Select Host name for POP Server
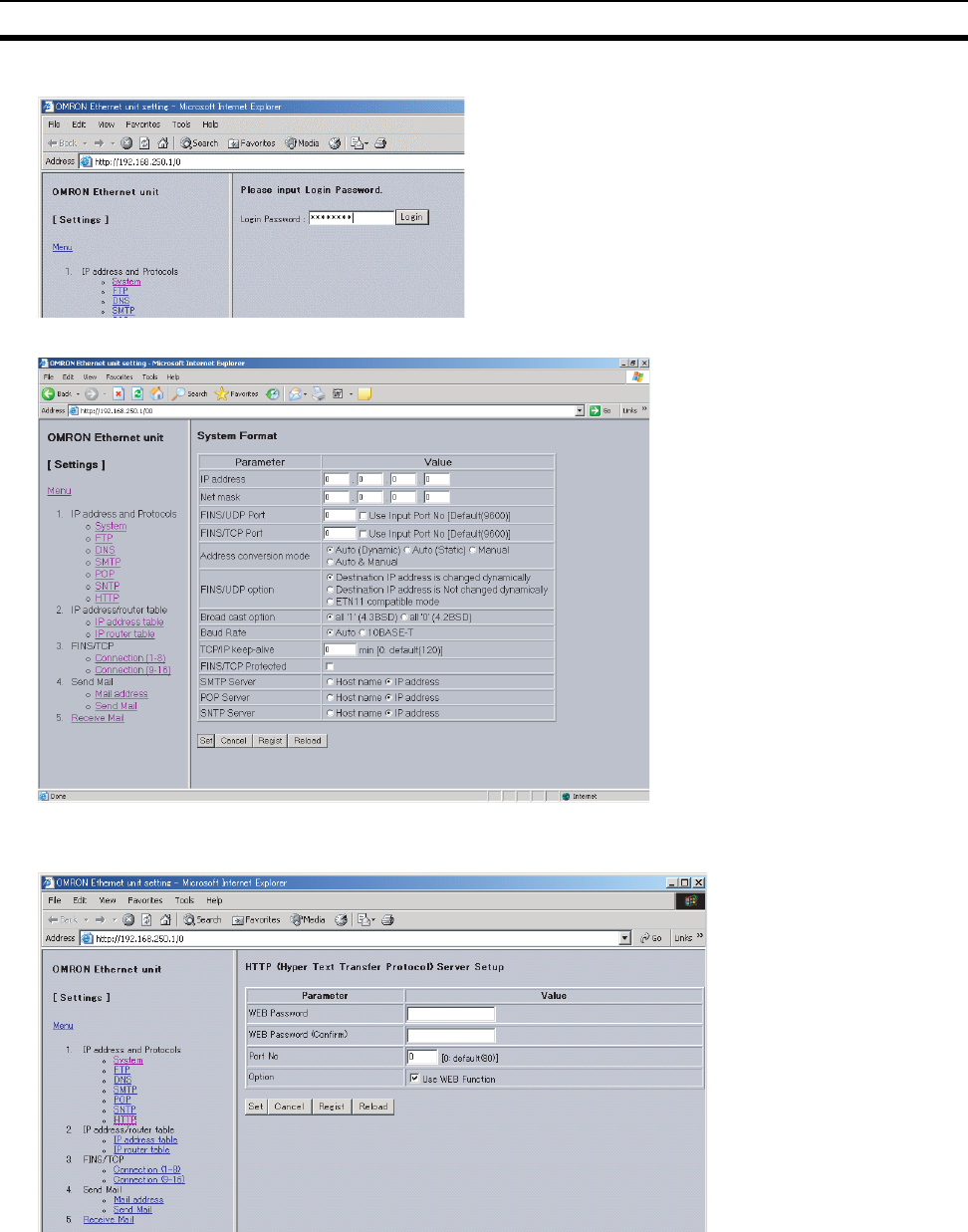The width and height of the screenshot is (968, 1232). [331, 697]
